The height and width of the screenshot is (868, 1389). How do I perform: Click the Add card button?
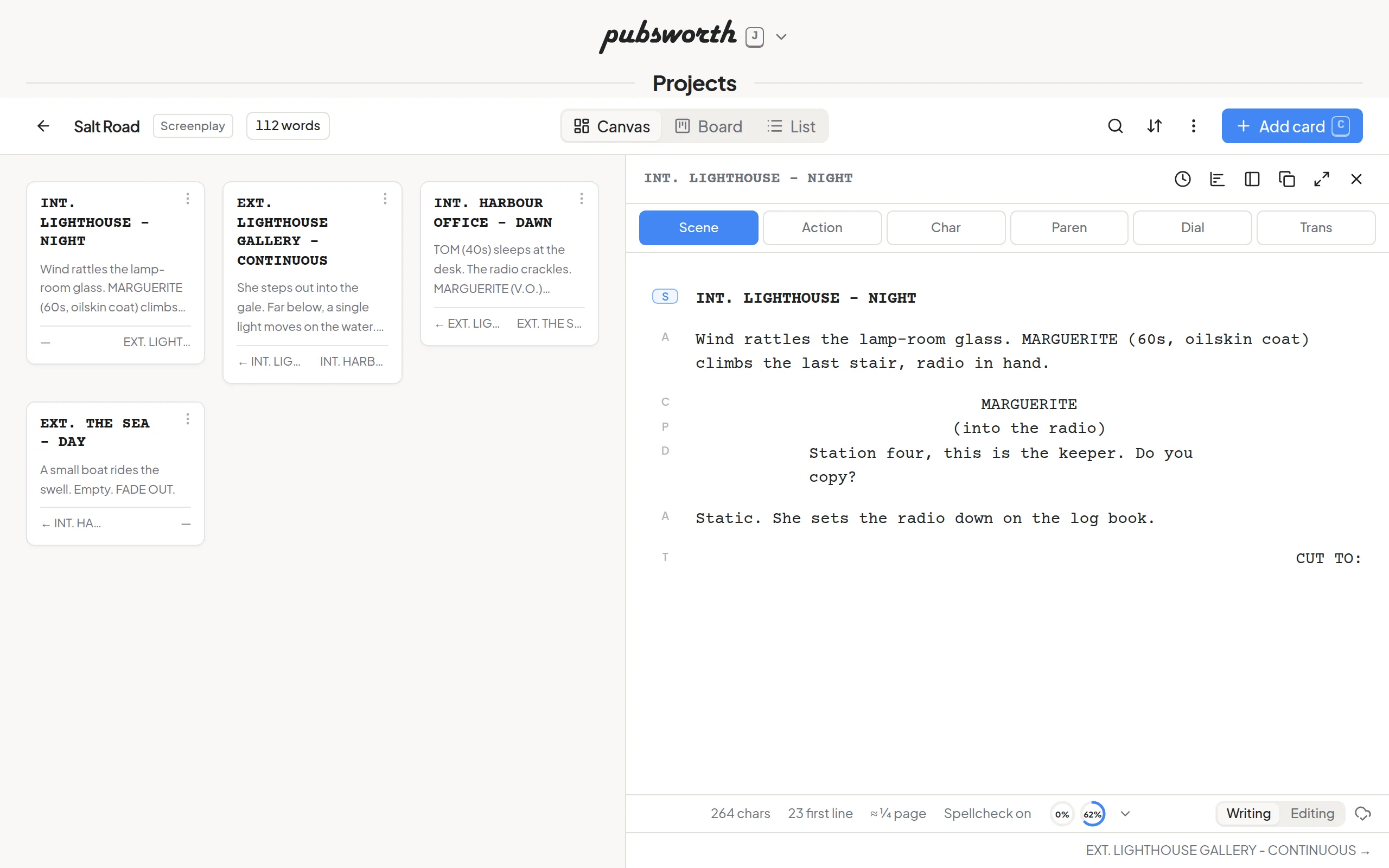pyautogui.click(x=1292, y=126)
